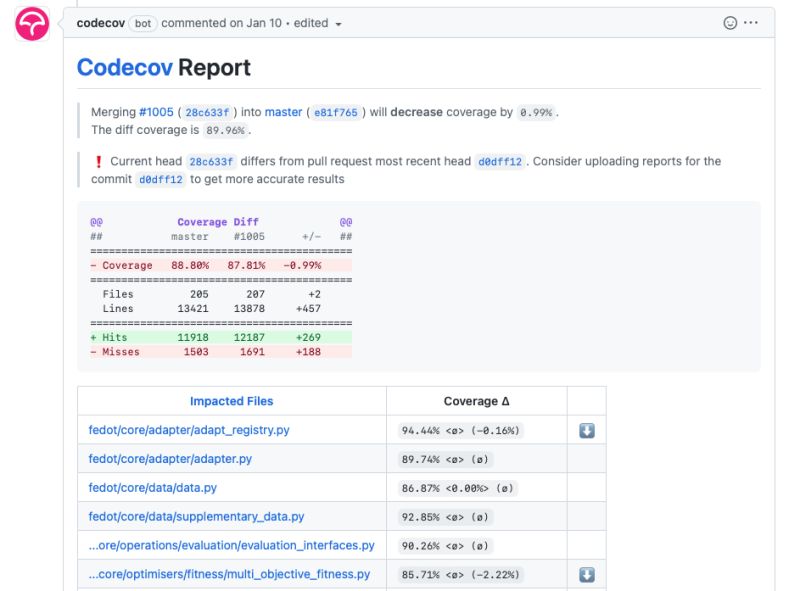The image size is (800, 591).
Task: Click the 'Coverage Δ' column header
Action: coord(477,401)
